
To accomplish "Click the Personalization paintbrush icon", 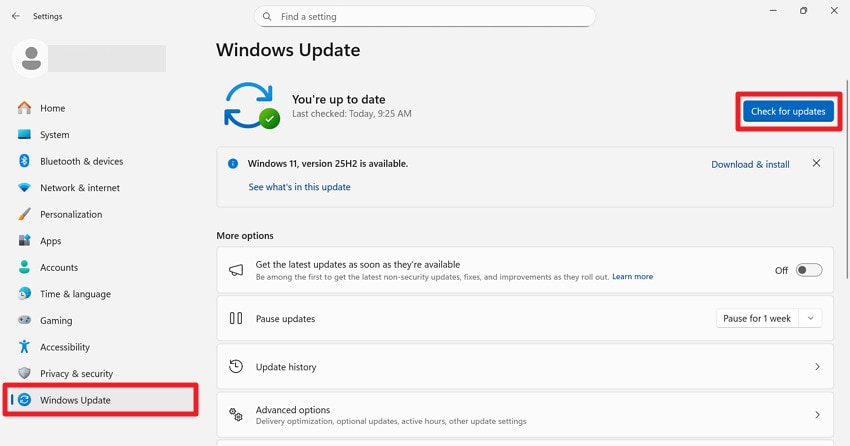I will (24, 214).
